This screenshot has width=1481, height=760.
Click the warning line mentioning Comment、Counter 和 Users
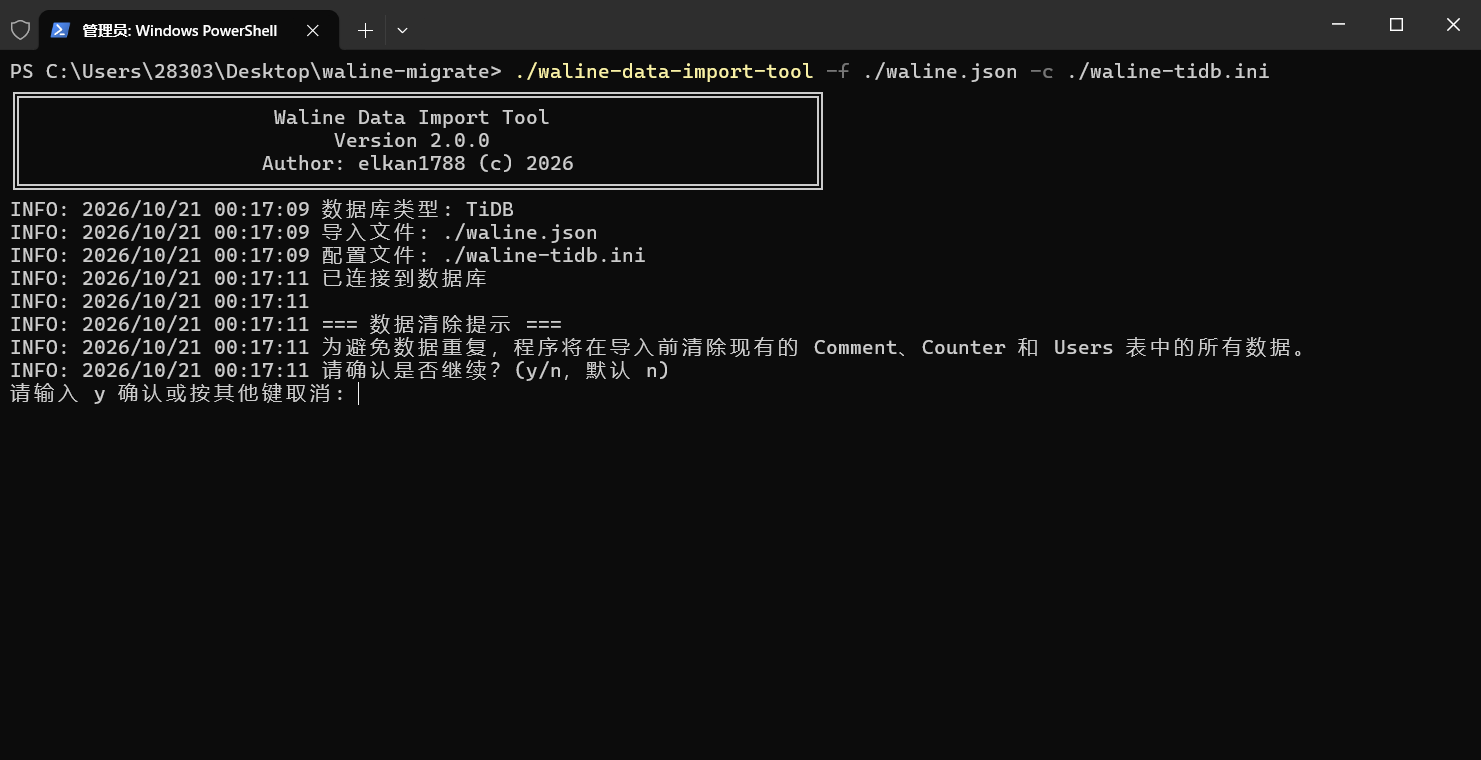(x=659, y=347)
